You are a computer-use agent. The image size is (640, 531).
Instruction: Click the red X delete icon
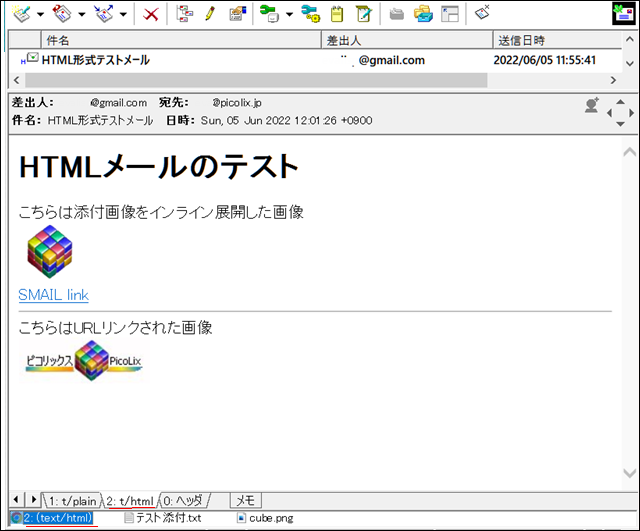(x=151, y=15)
